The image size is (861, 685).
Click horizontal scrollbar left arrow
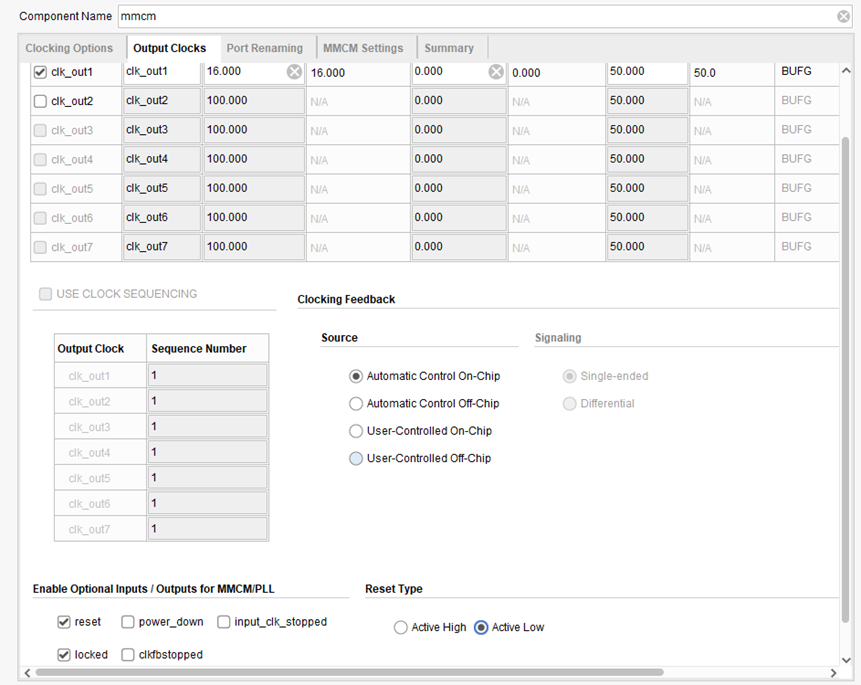(x=26, y=673)
